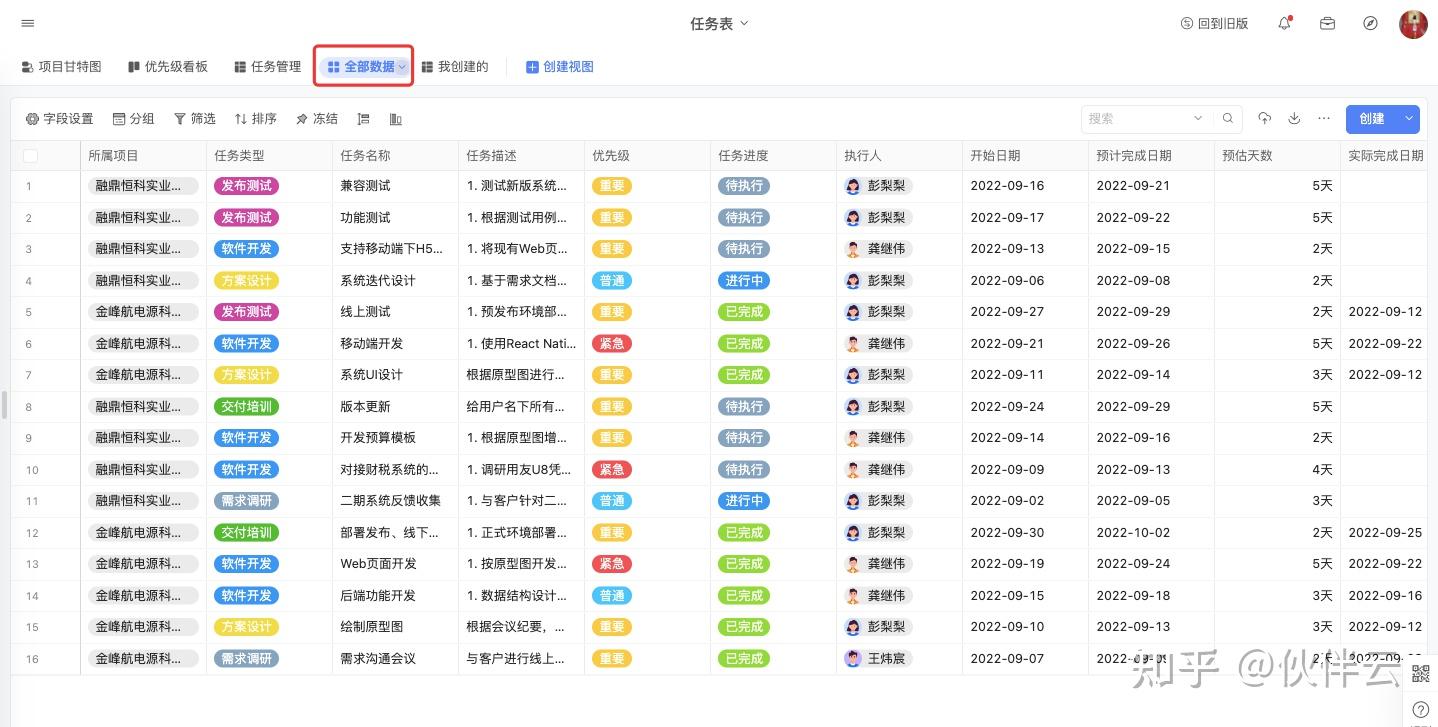Screen dimensions: 1438x727
Task: Click the 冻结 freeze columns tool
Action: (316, 119)
